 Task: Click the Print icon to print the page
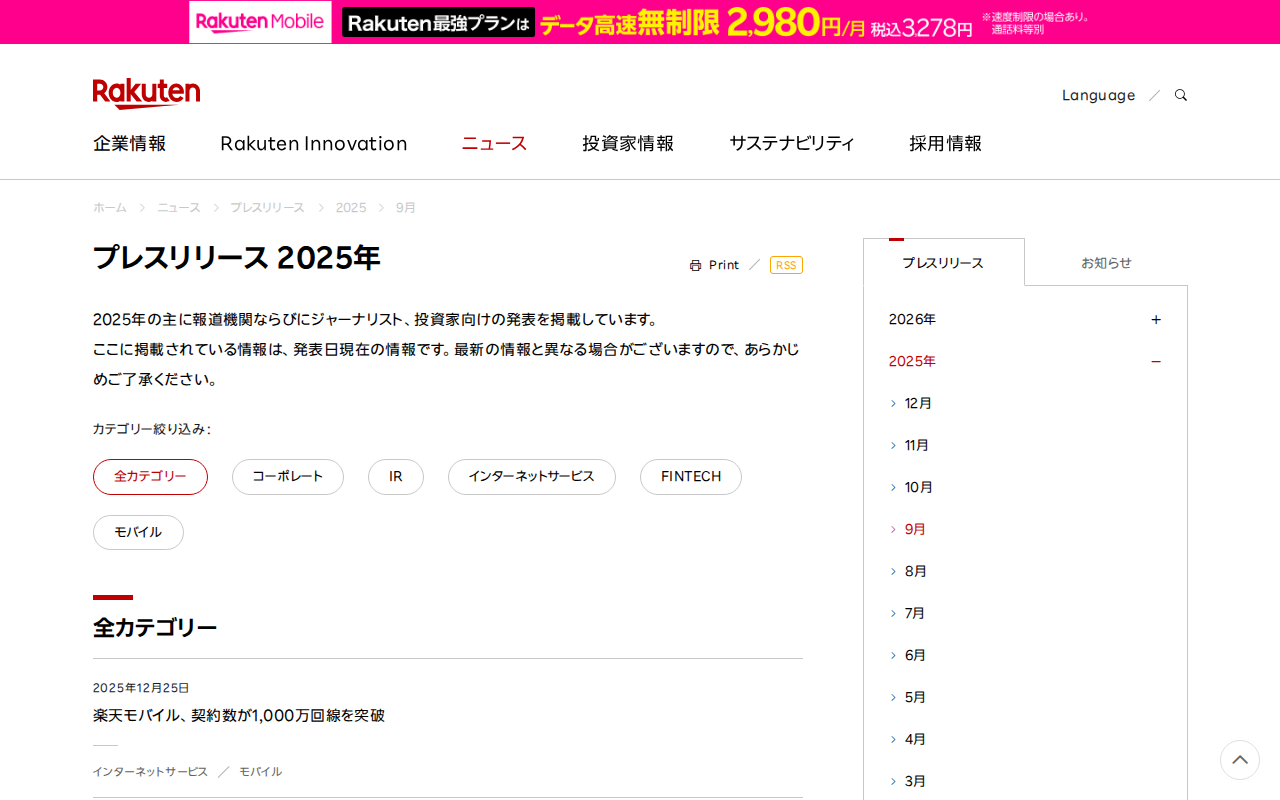(714, 264)
